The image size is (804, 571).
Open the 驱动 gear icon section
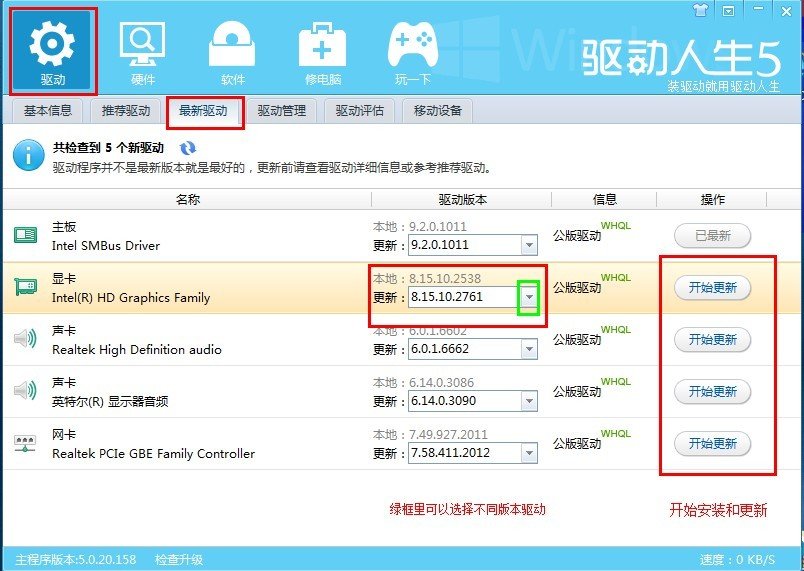point(52,51)
